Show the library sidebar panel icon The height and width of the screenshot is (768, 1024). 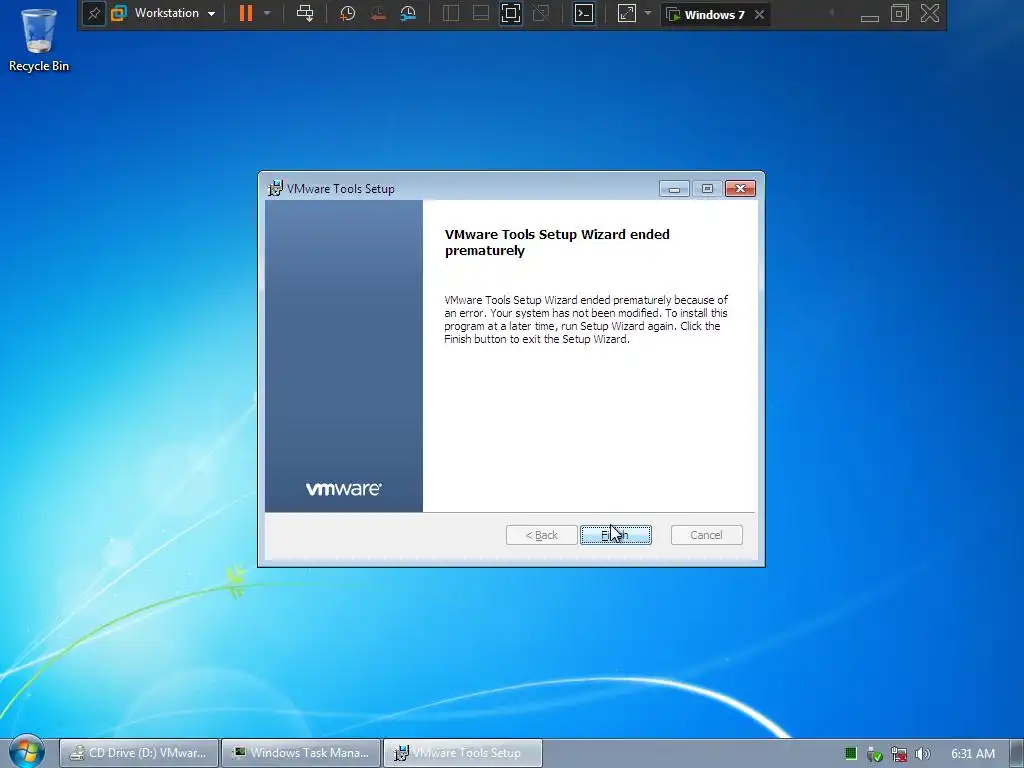pos(451,13)
